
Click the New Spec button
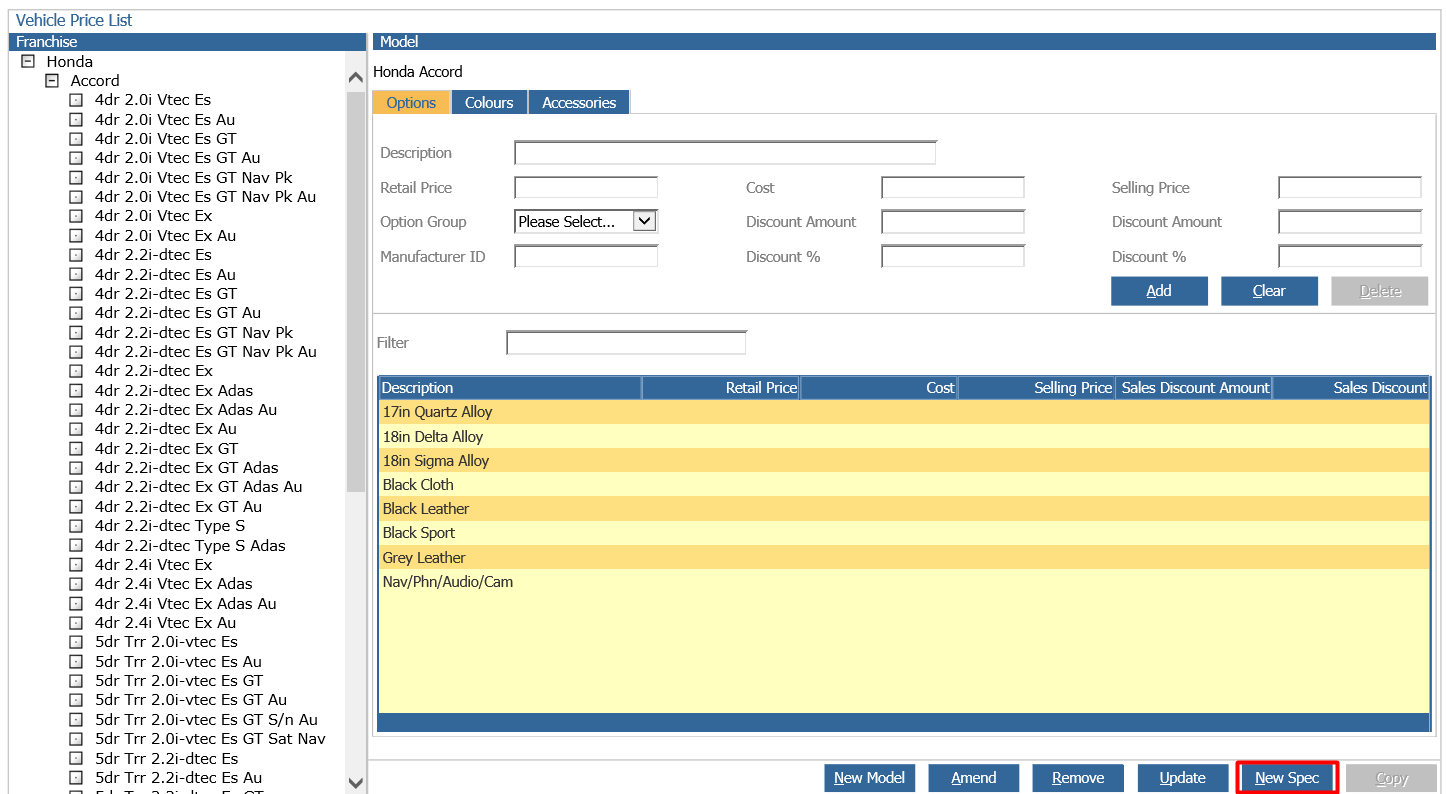(1287, 778)
